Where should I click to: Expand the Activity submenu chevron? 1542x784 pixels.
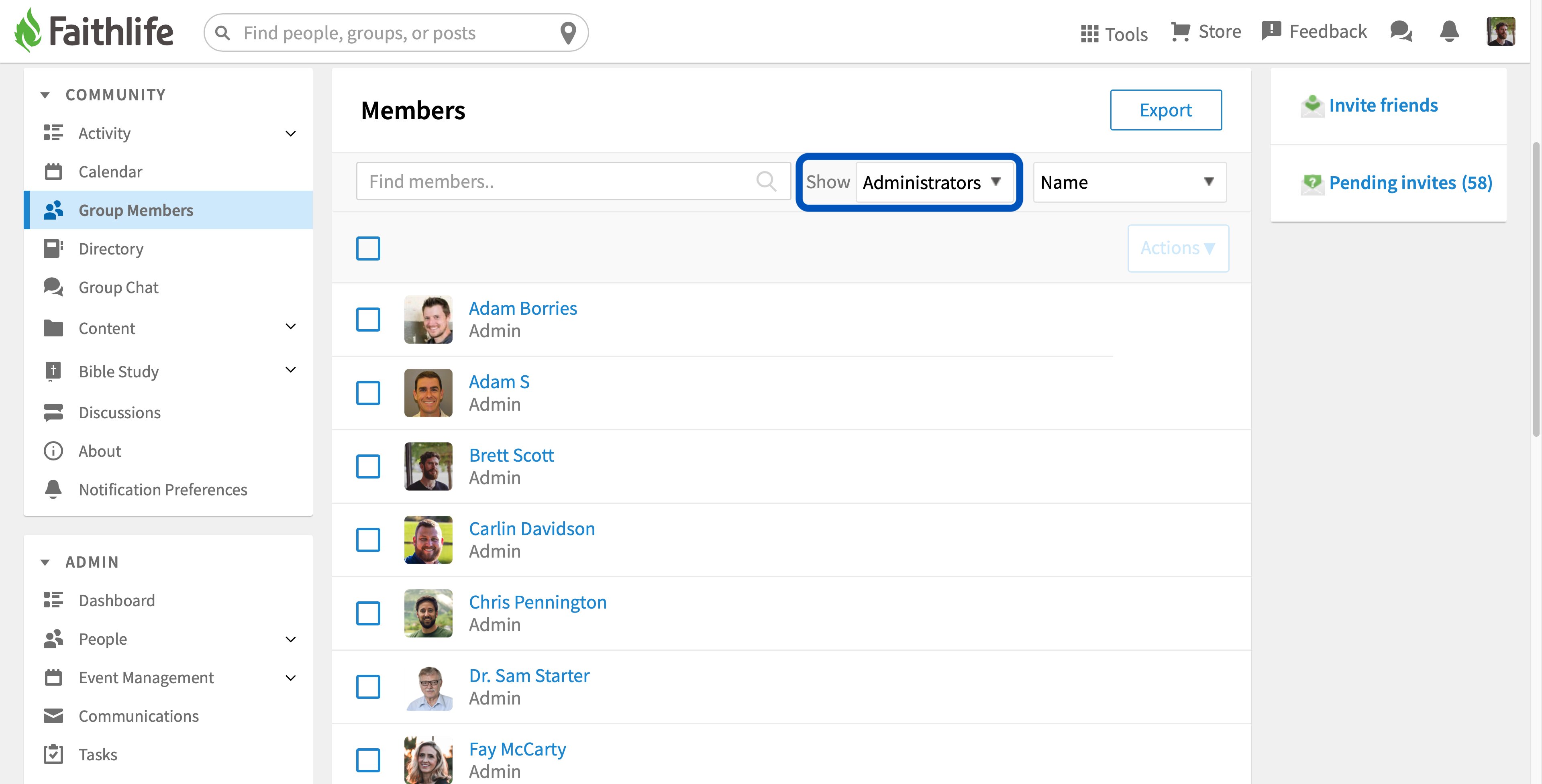click(x=290, y=133)
